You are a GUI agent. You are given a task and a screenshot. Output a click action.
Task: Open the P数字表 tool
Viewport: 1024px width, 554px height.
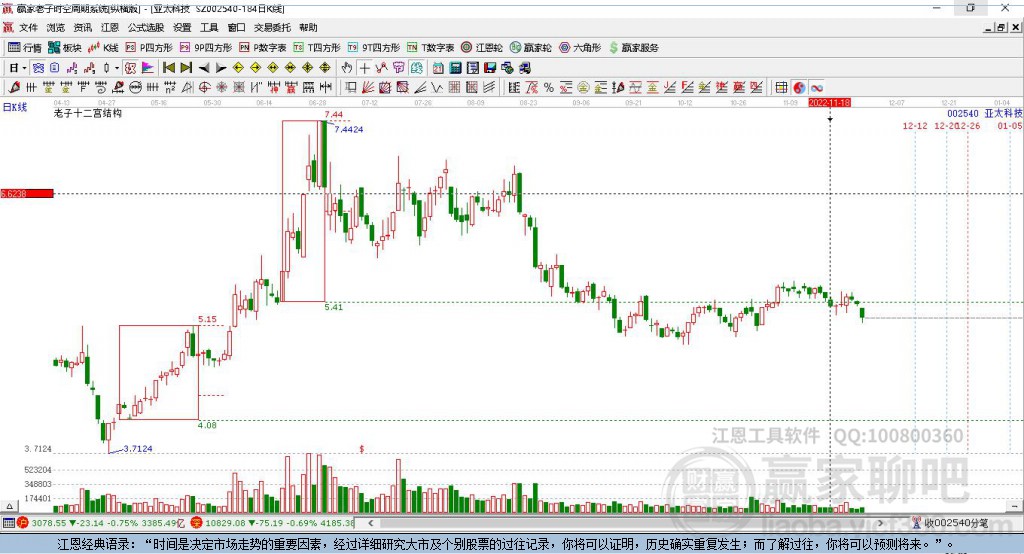[x=263, y=48]
